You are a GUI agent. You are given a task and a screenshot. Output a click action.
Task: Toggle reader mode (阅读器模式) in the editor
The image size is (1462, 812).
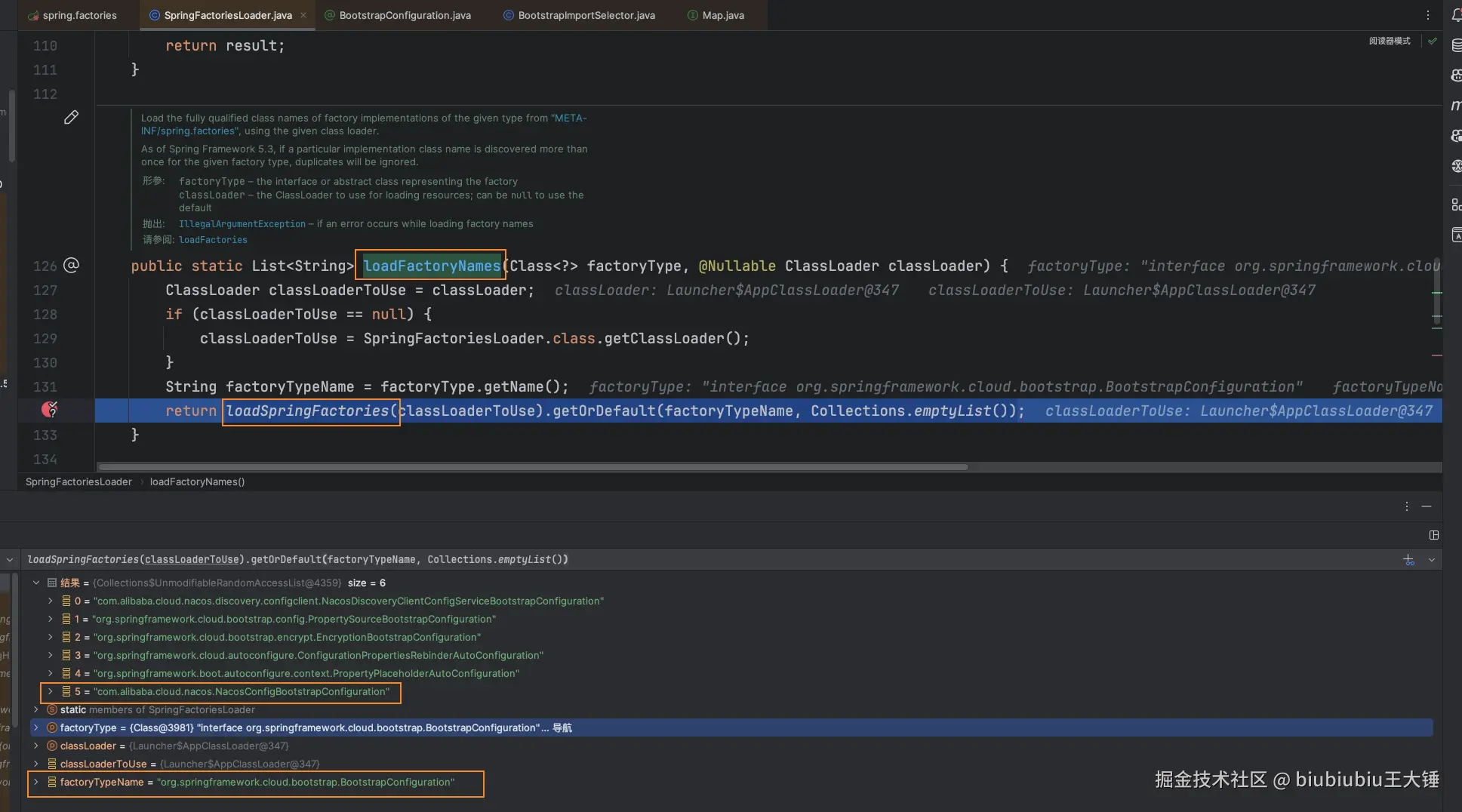[1390, 41]
